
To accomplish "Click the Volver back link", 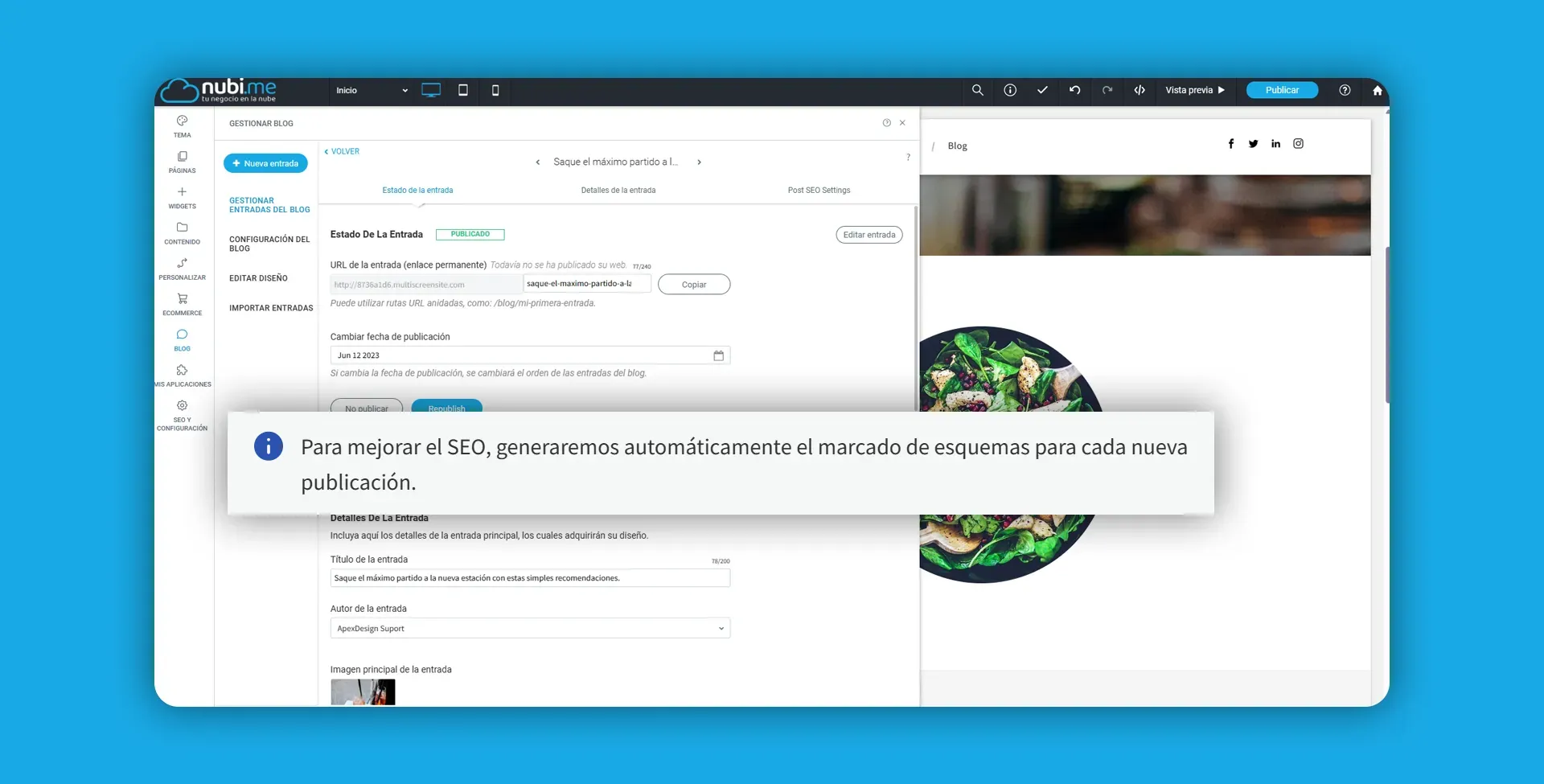I will tap(343, 152).
